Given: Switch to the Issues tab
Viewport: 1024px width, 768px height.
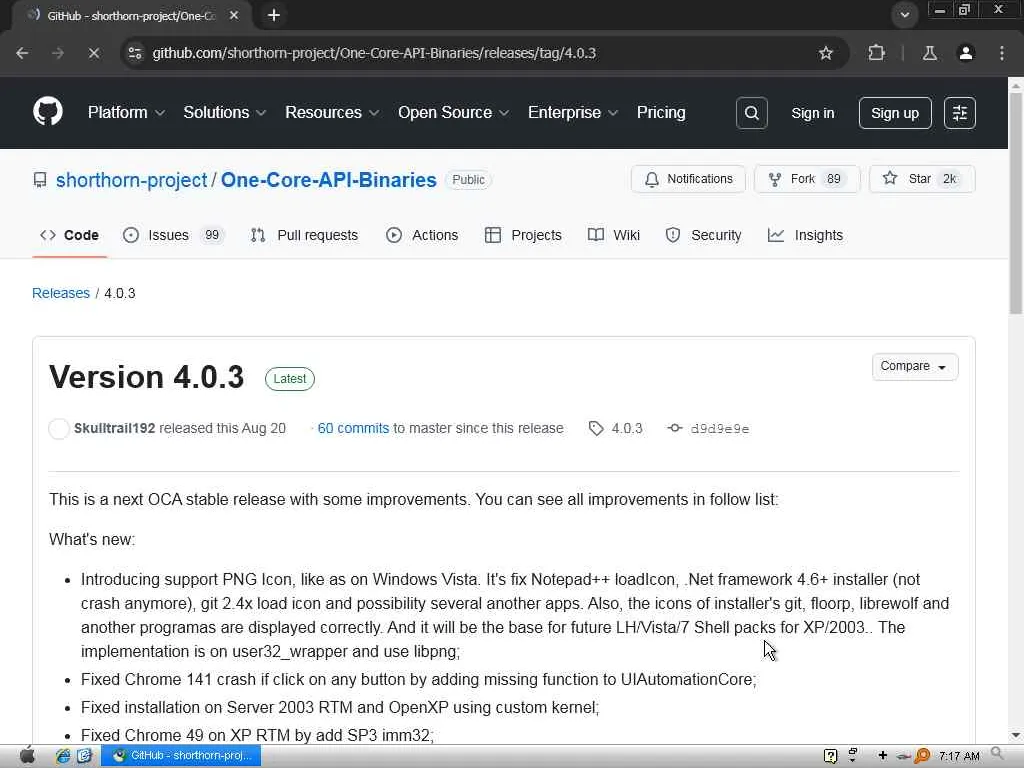Looking at the screenshot, I should point(174,235).
